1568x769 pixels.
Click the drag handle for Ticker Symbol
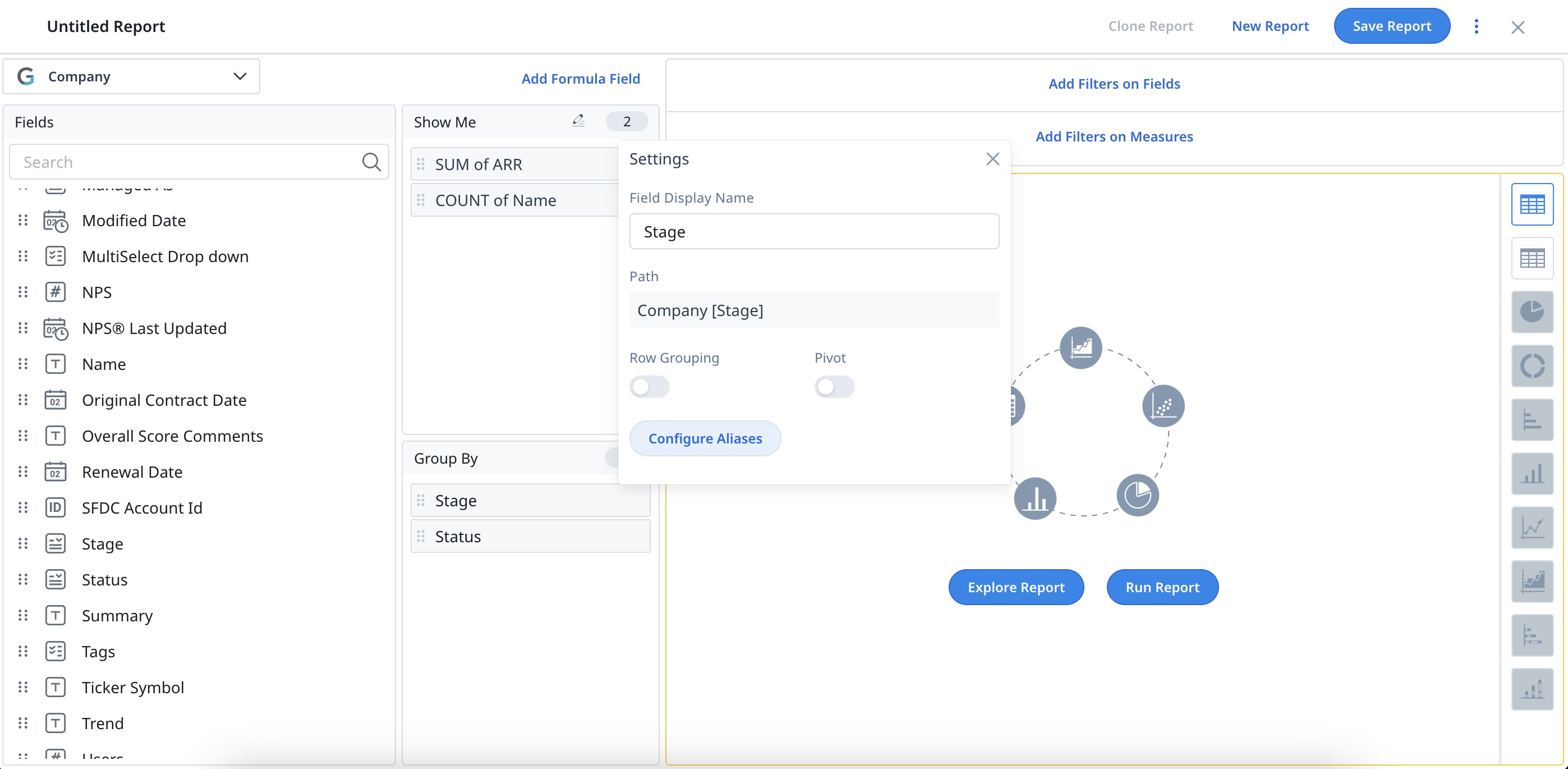tap(22, 688)
